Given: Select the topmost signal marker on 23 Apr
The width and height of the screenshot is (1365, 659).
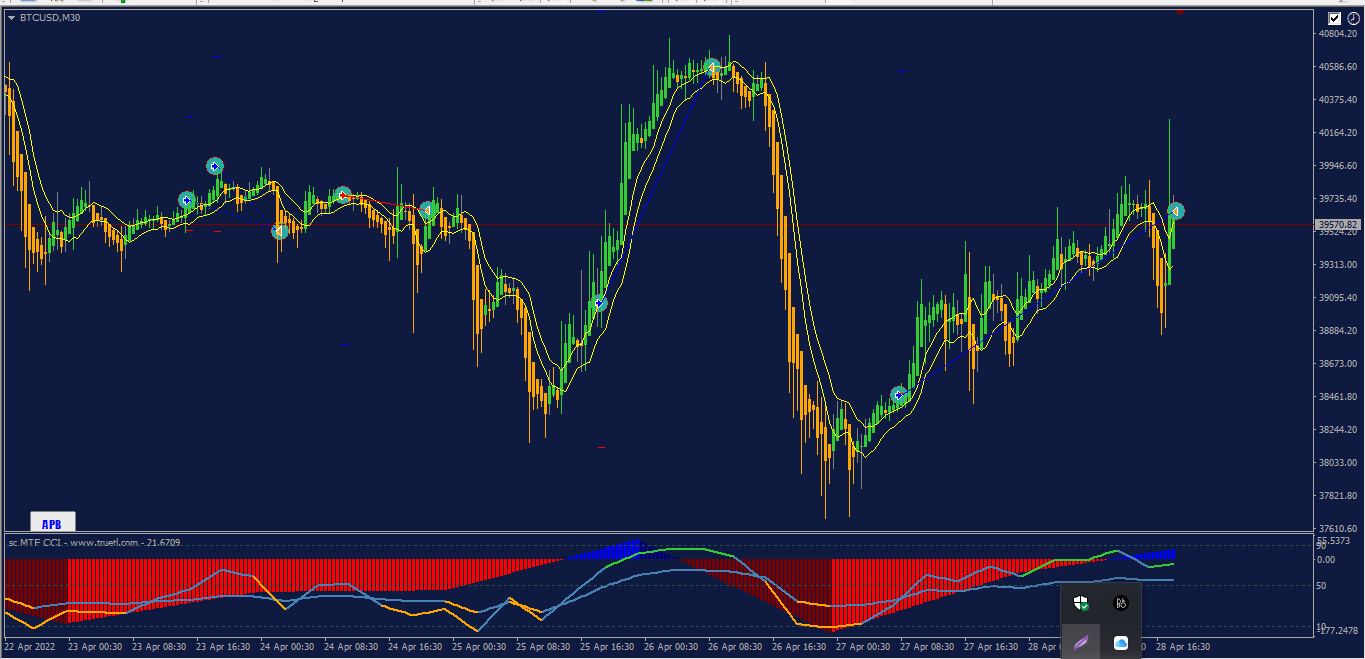Looking at the screenshot, I should (x=215, y=166).
